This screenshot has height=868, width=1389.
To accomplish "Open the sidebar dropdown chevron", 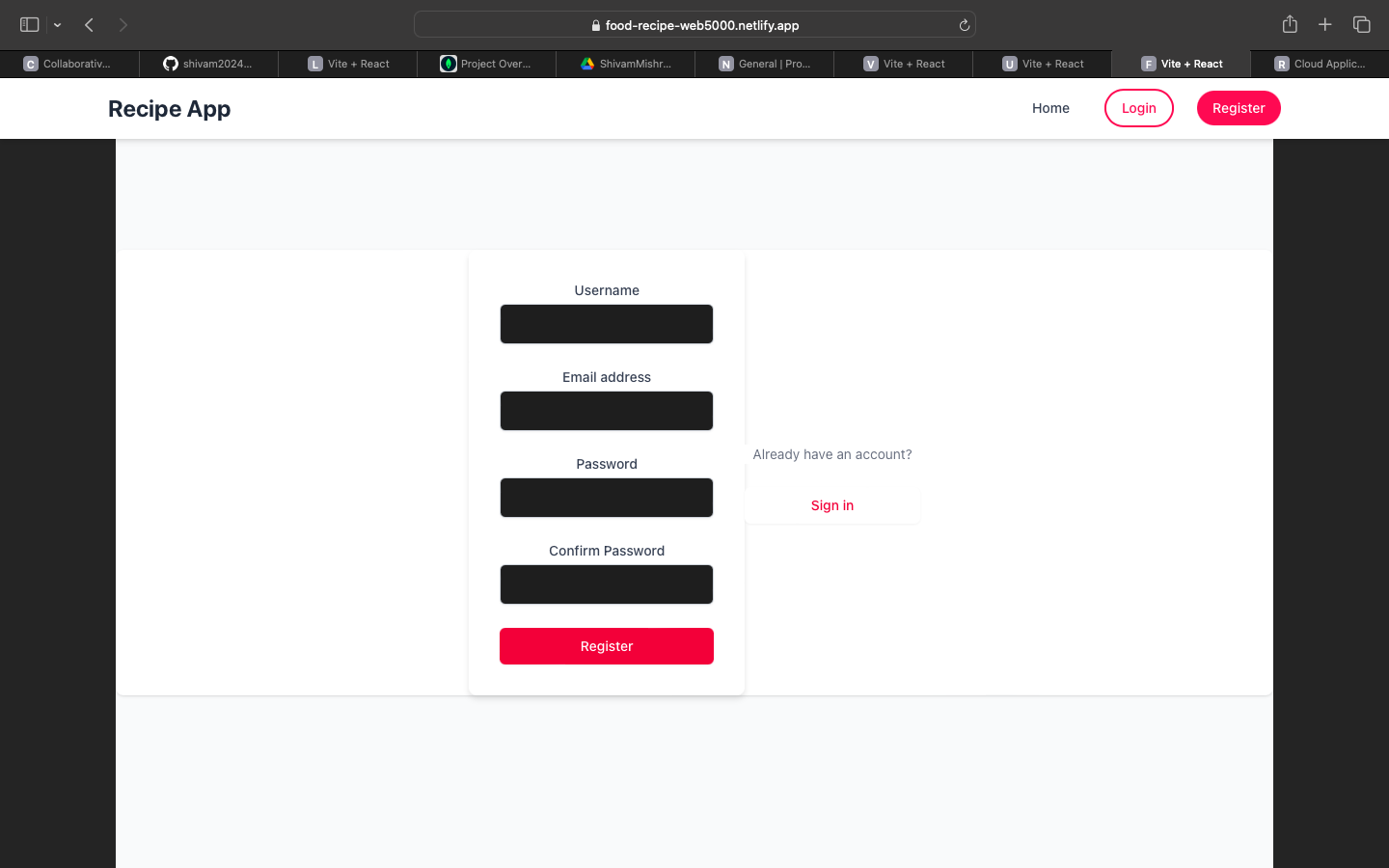I will [x=58, y=25].
